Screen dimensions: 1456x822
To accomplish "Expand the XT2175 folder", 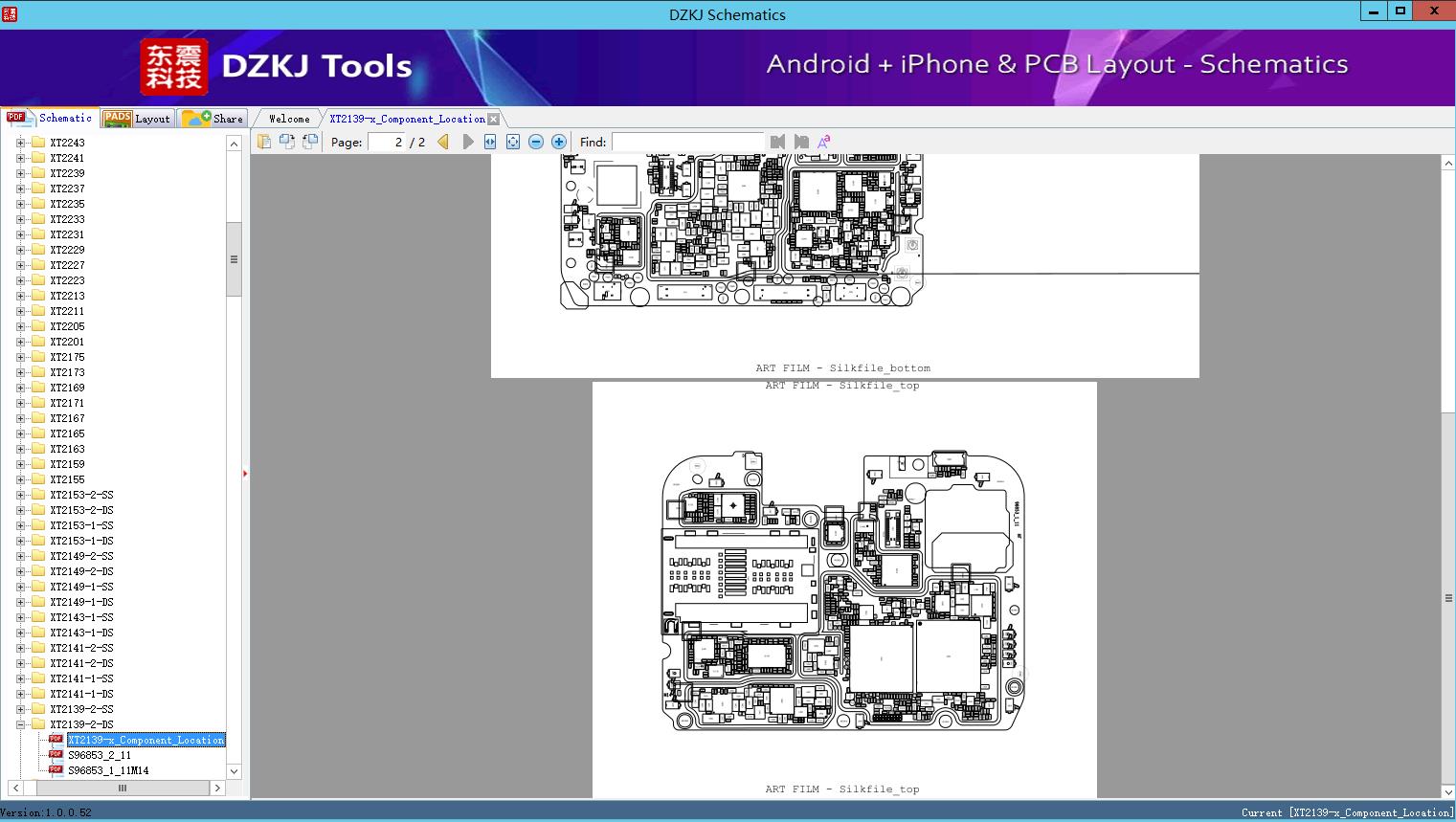I will [21, 357].
